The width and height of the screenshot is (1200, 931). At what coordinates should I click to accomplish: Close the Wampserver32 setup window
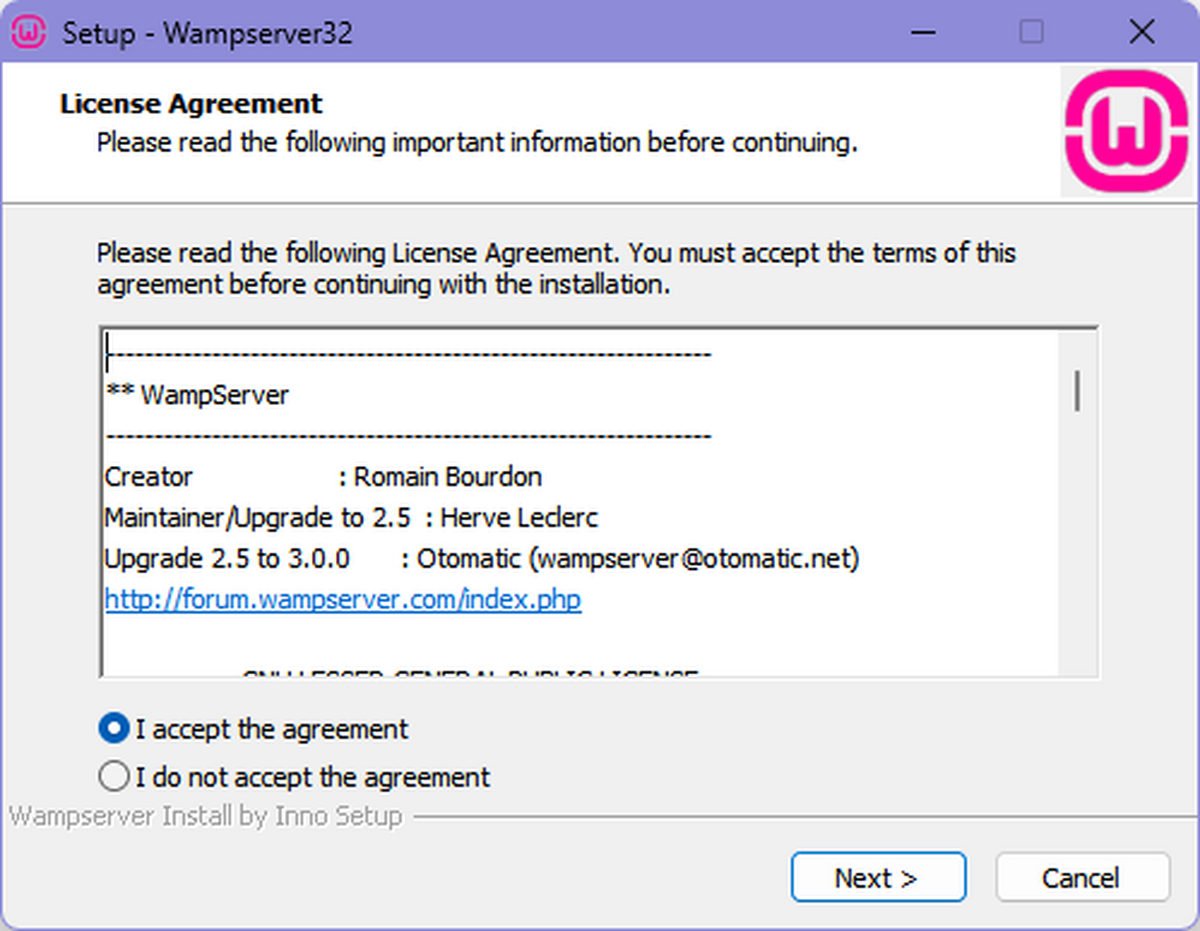point(1141,32)
